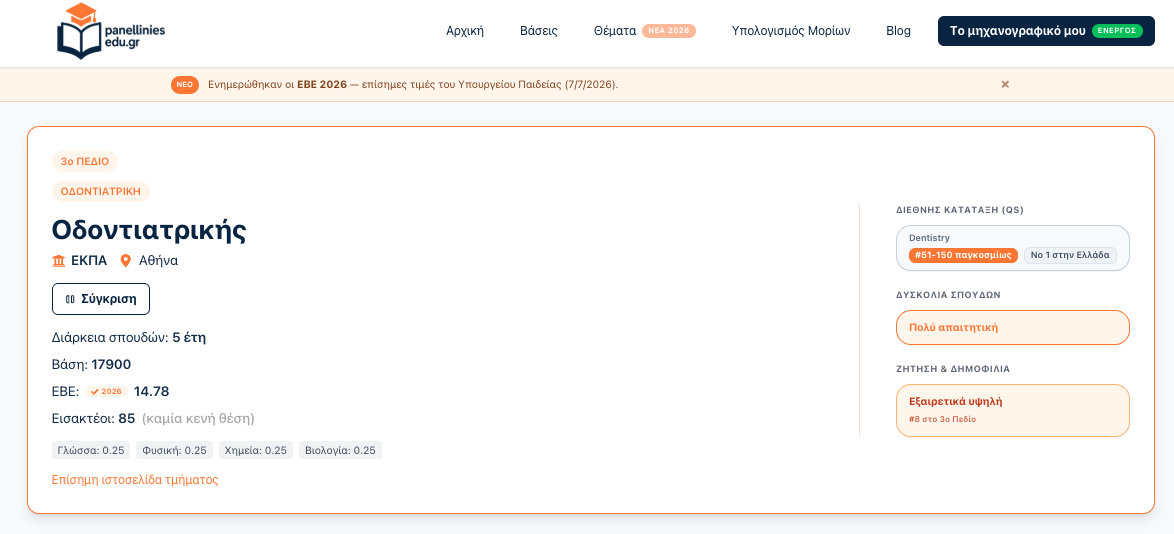Dismiss the EBE 2026 announcement banner
The width and height of the screenshot is (1174, 534).
(1006, 84)
